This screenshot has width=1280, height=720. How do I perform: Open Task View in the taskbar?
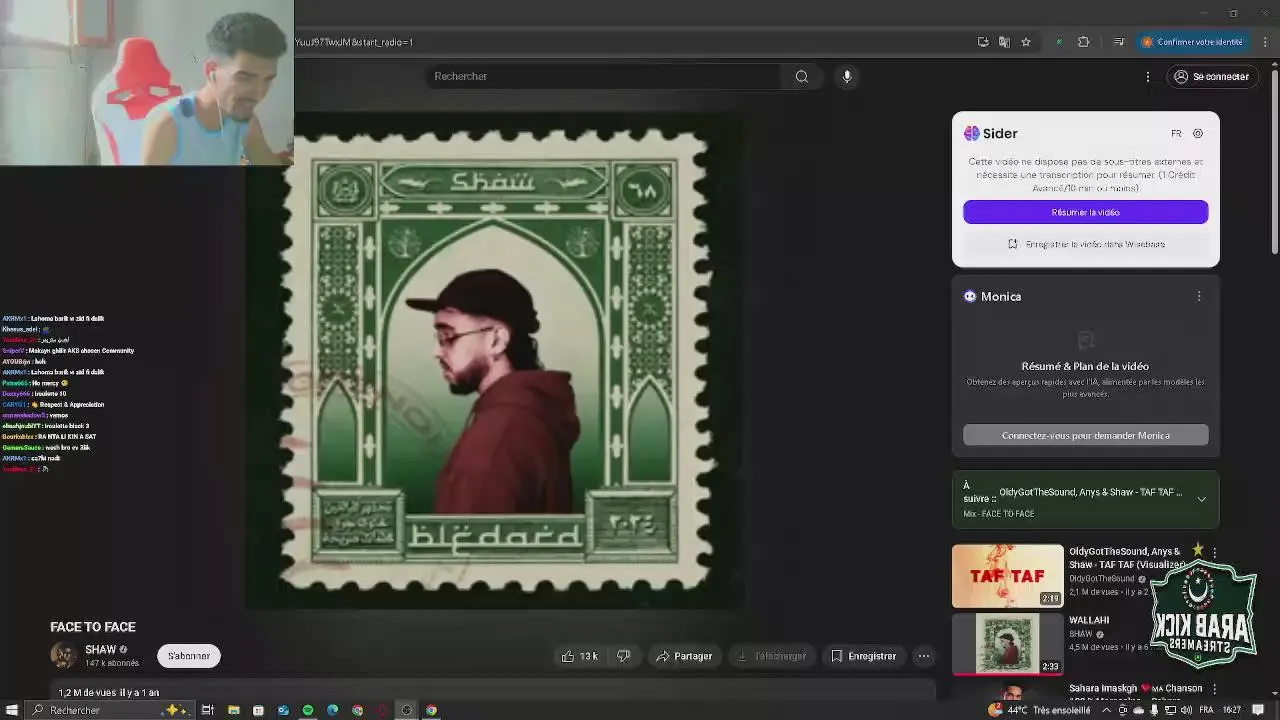(207, 710)
